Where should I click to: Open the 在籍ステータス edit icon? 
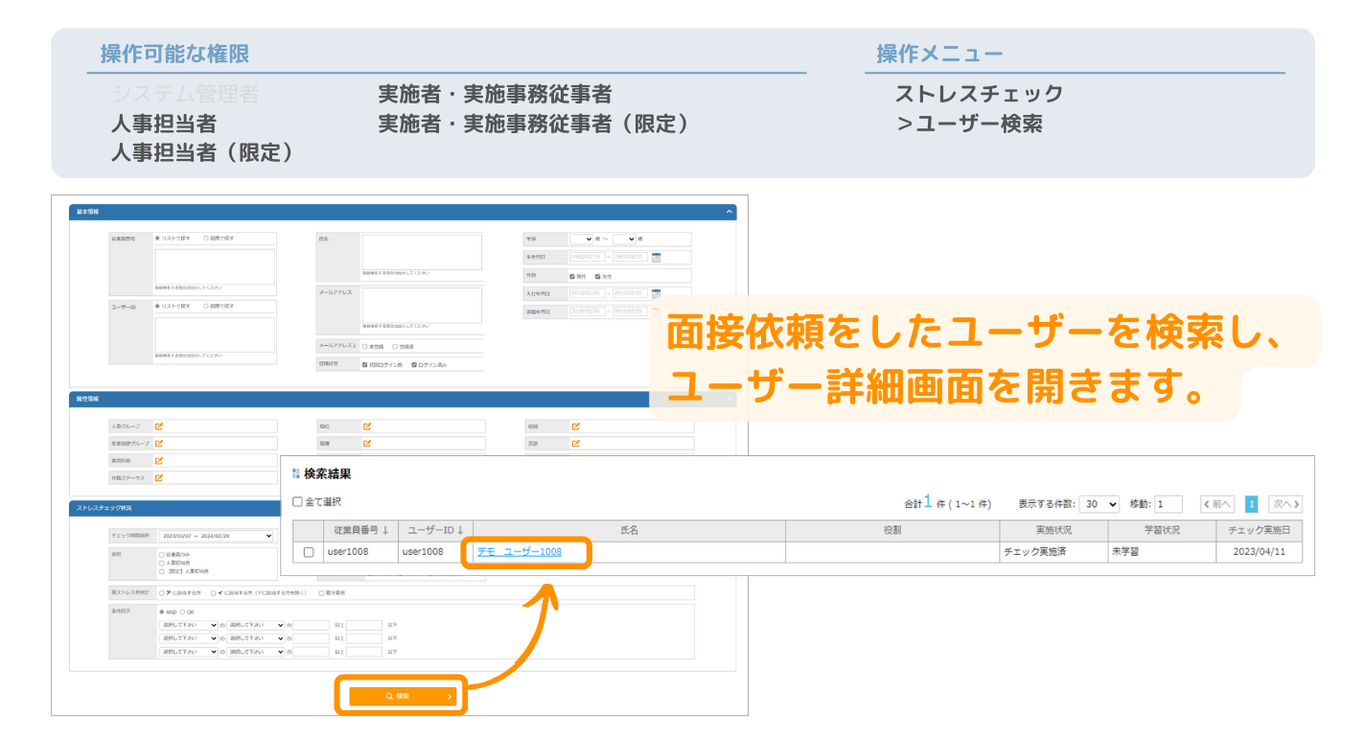click(159, 478)
